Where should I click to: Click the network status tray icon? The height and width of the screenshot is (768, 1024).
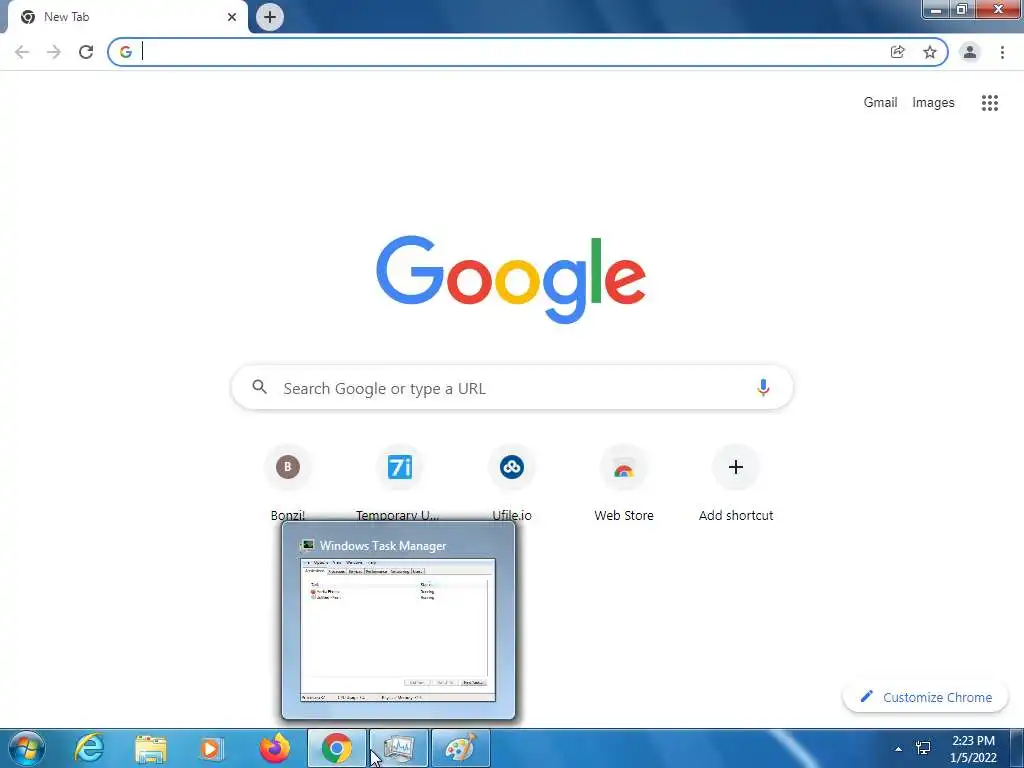(x=923, y=748)
